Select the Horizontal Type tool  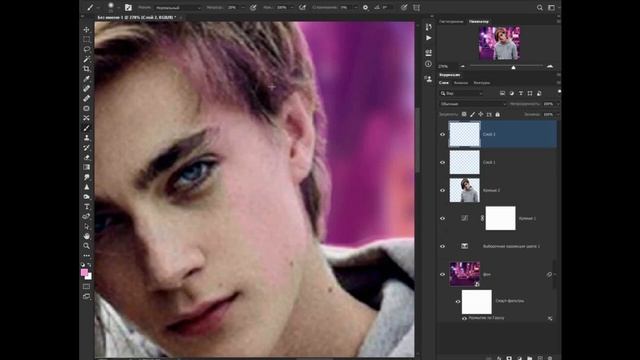[x=87, y=207]
